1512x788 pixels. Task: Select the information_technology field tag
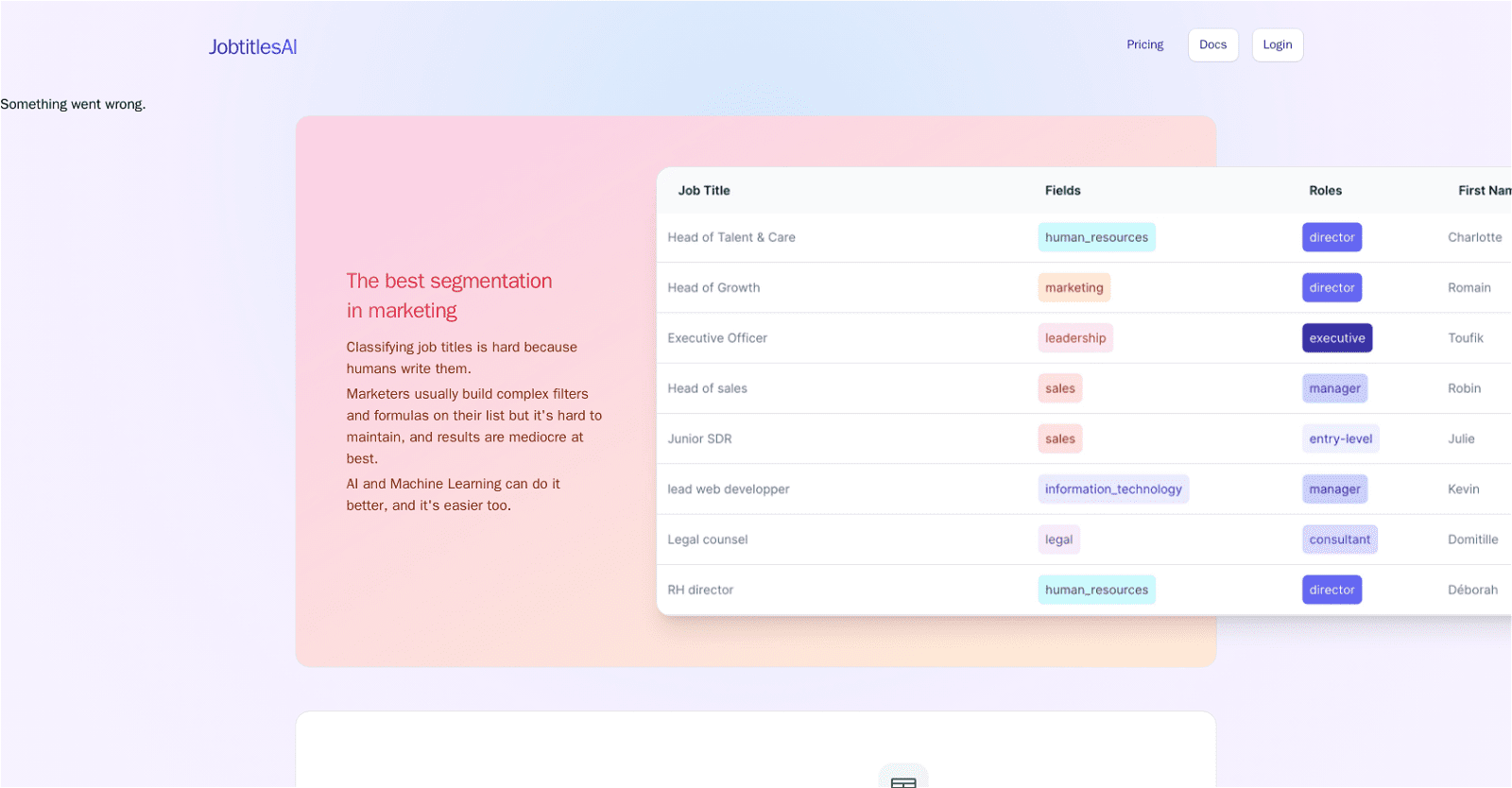pyautogui.click(x=1113, y=488)
